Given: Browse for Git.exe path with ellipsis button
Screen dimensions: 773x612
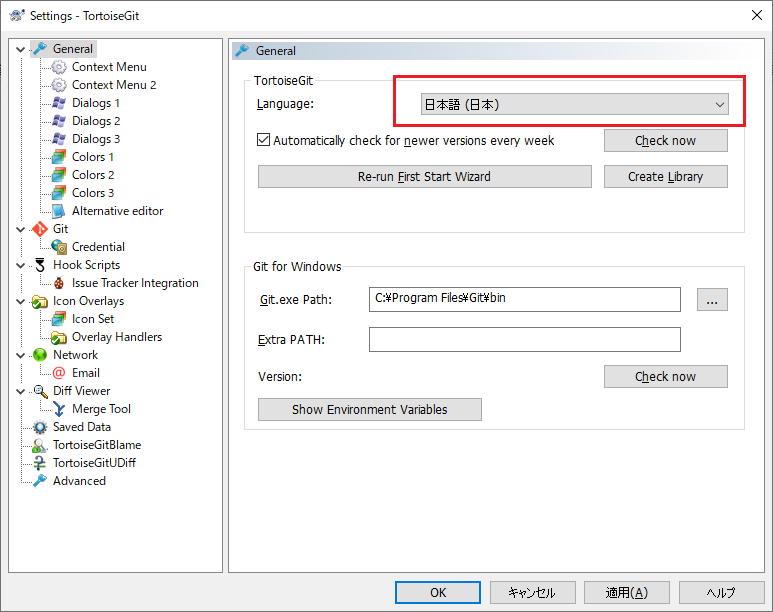Looking at the screenshot, I should coord(712,300).
